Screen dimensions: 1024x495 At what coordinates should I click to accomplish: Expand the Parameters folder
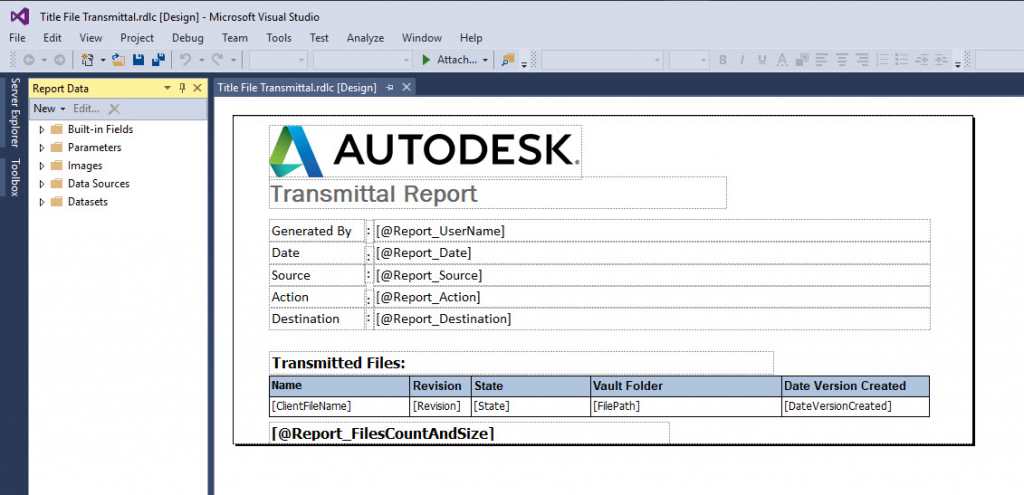(x=42, y=148)
